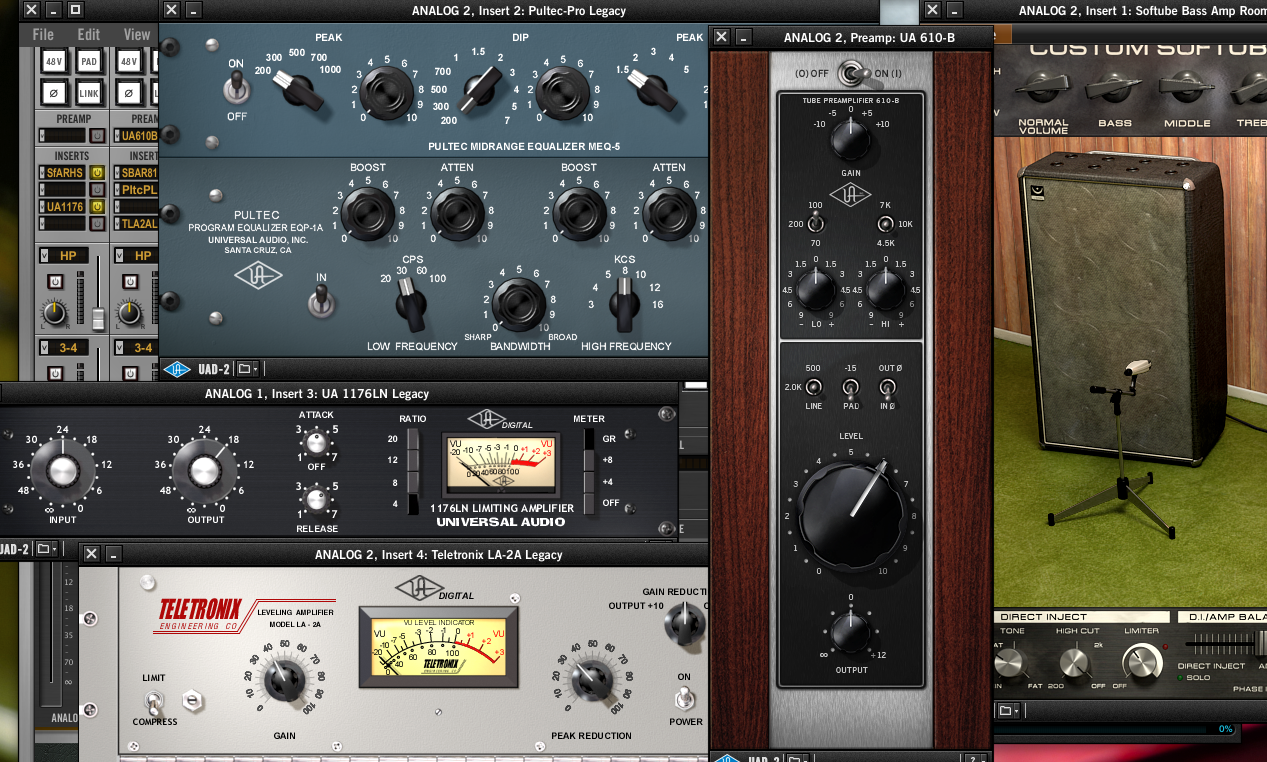Click the KCS high frequency selector on EQP-1A
Screen dimensions: 1267x762
[x=625, y=304]
